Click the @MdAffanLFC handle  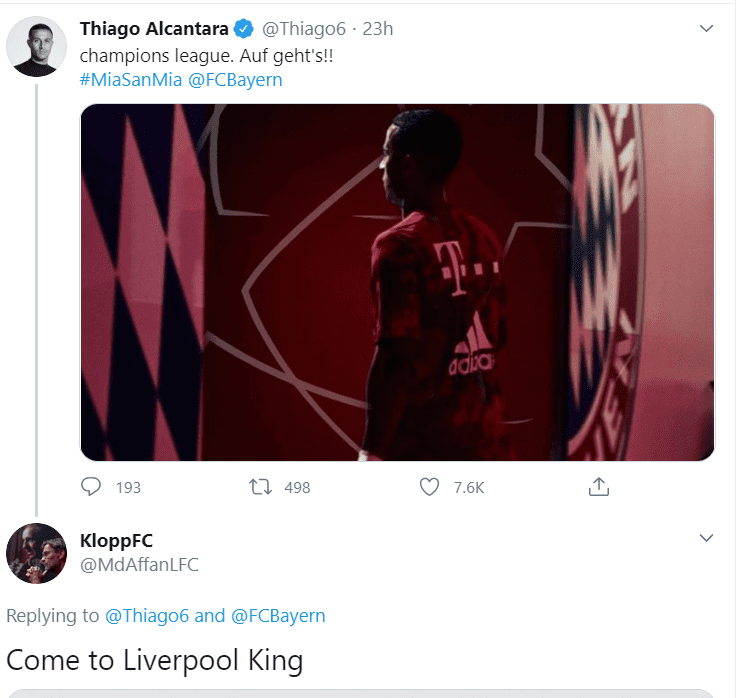(139, 565)
